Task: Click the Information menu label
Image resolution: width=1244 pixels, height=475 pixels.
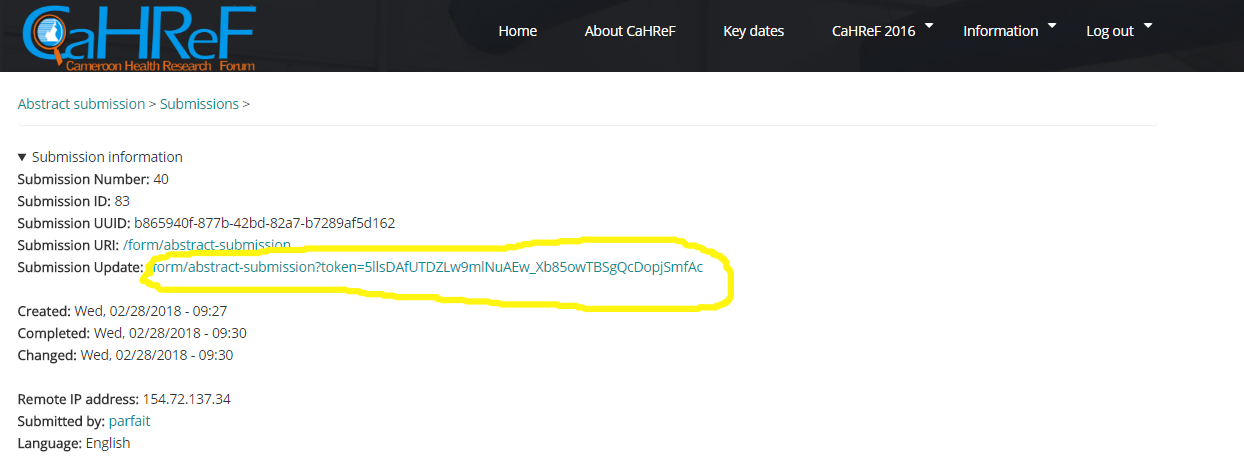Action: 1000,31
